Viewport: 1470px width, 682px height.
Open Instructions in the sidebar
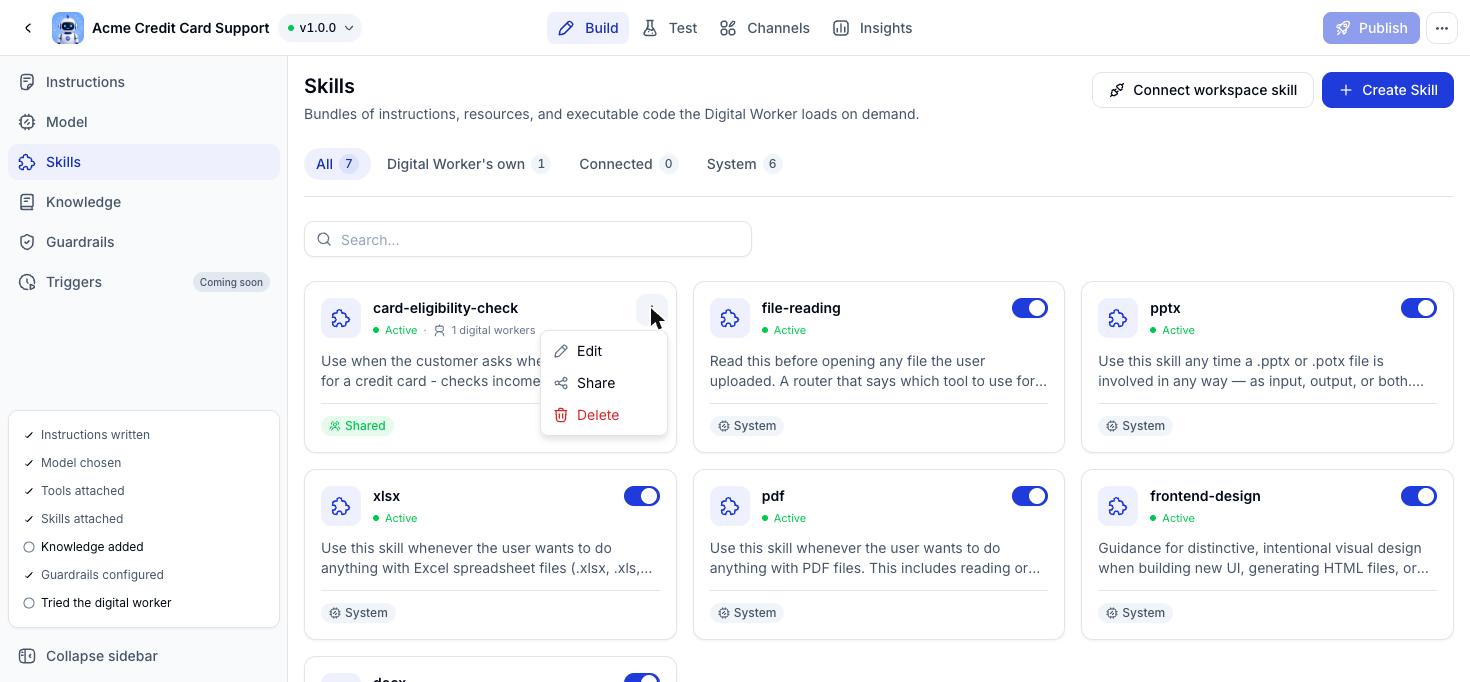point(144,82)
